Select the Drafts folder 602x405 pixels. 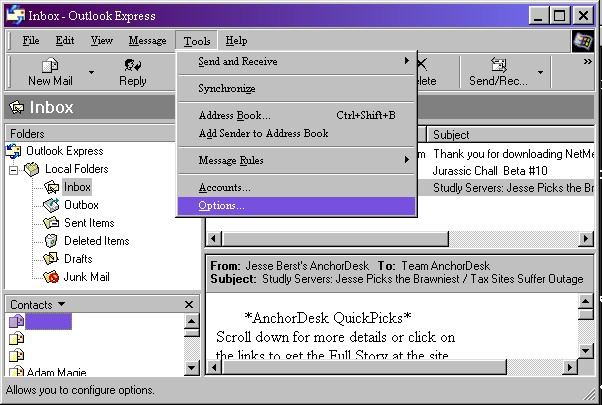[78, 258]
